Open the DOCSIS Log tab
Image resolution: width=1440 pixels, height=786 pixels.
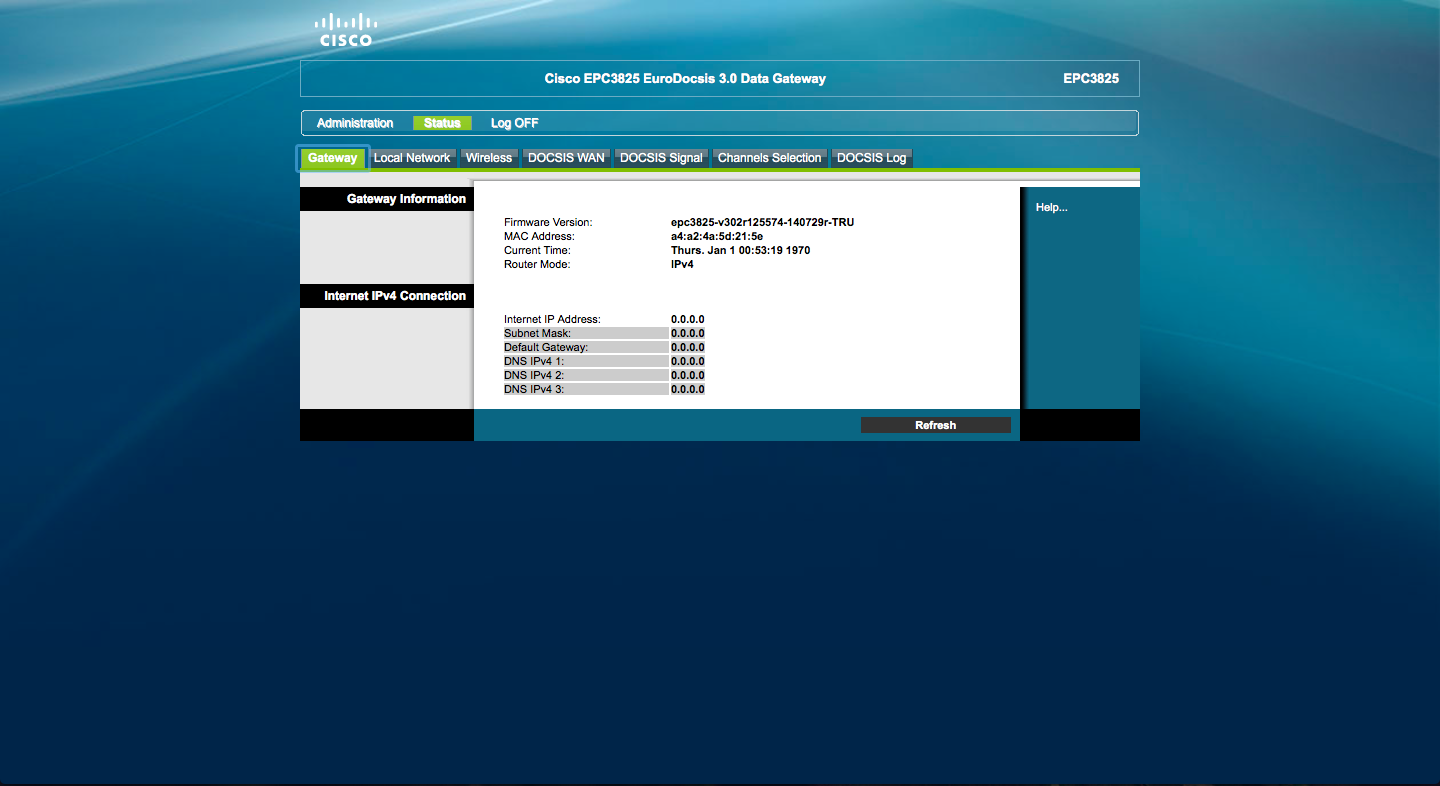[x=872, y=158]
